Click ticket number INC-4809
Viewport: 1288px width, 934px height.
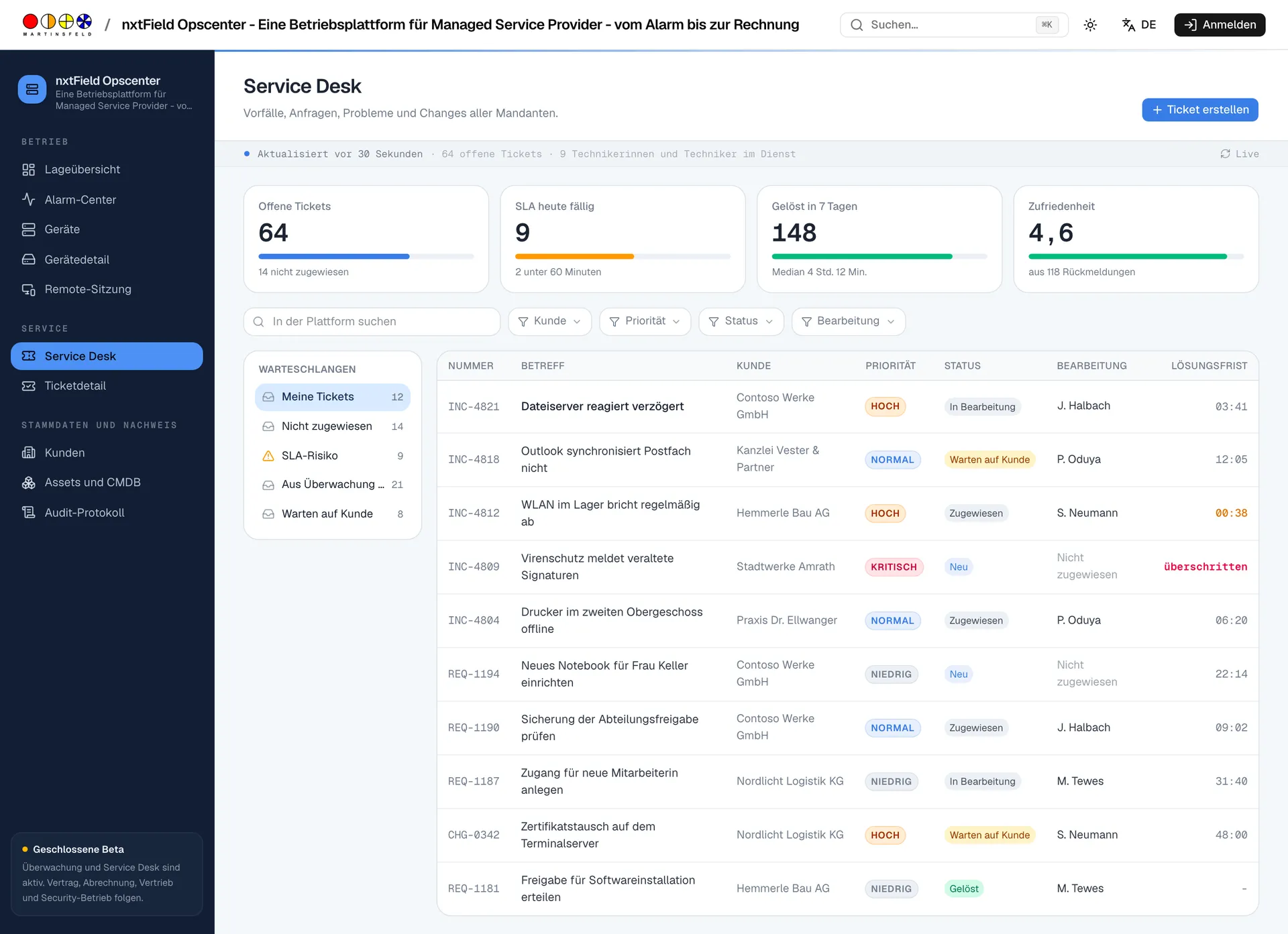tap(474, 567)
